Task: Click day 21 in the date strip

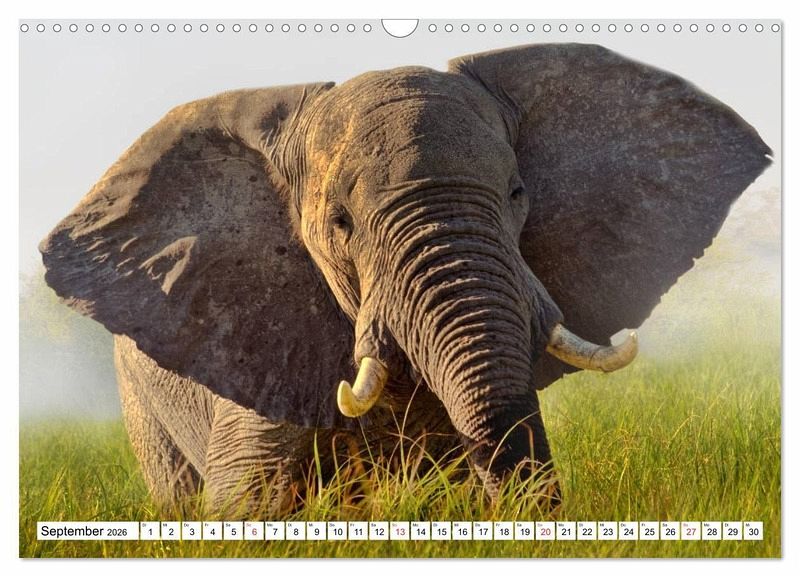Action: click(566, 531)
